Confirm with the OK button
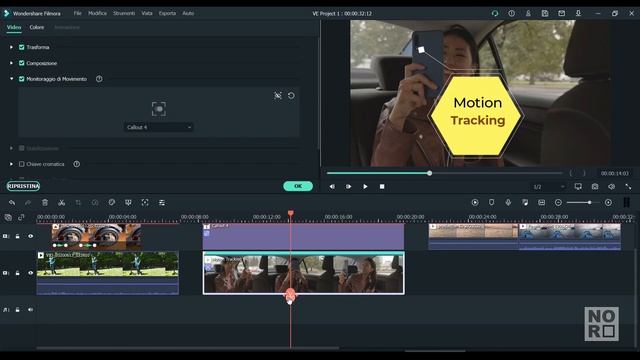This screenshot has height=360, width=640. pyautogui.click(x=298, y=186)
